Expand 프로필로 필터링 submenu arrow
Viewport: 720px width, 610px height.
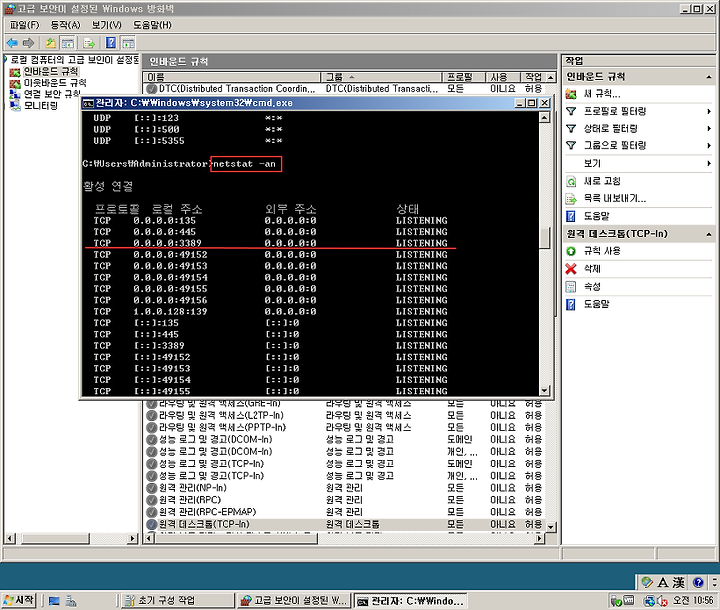point(709,111)
